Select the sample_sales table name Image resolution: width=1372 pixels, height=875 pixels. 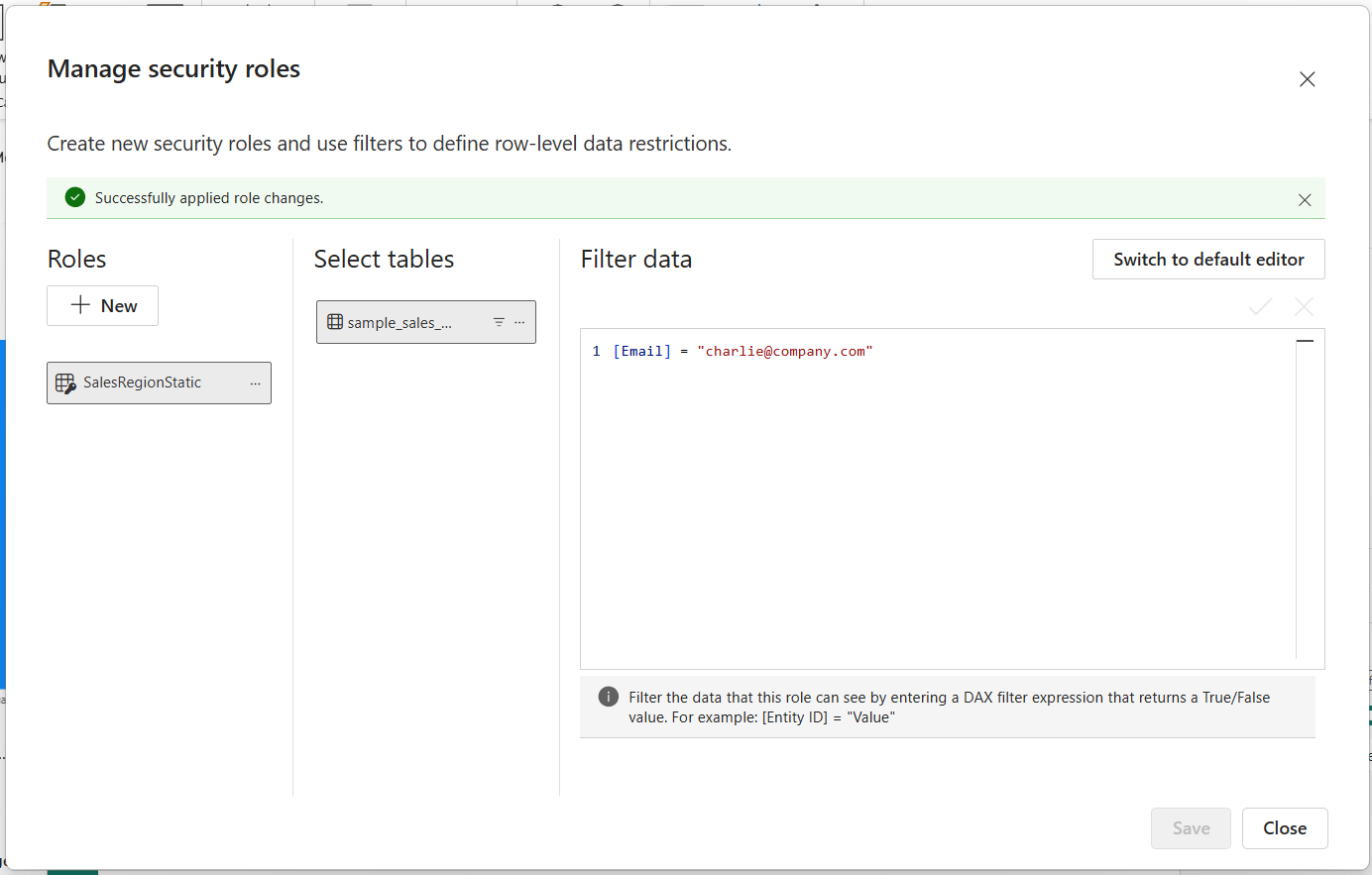pos(400,323)
